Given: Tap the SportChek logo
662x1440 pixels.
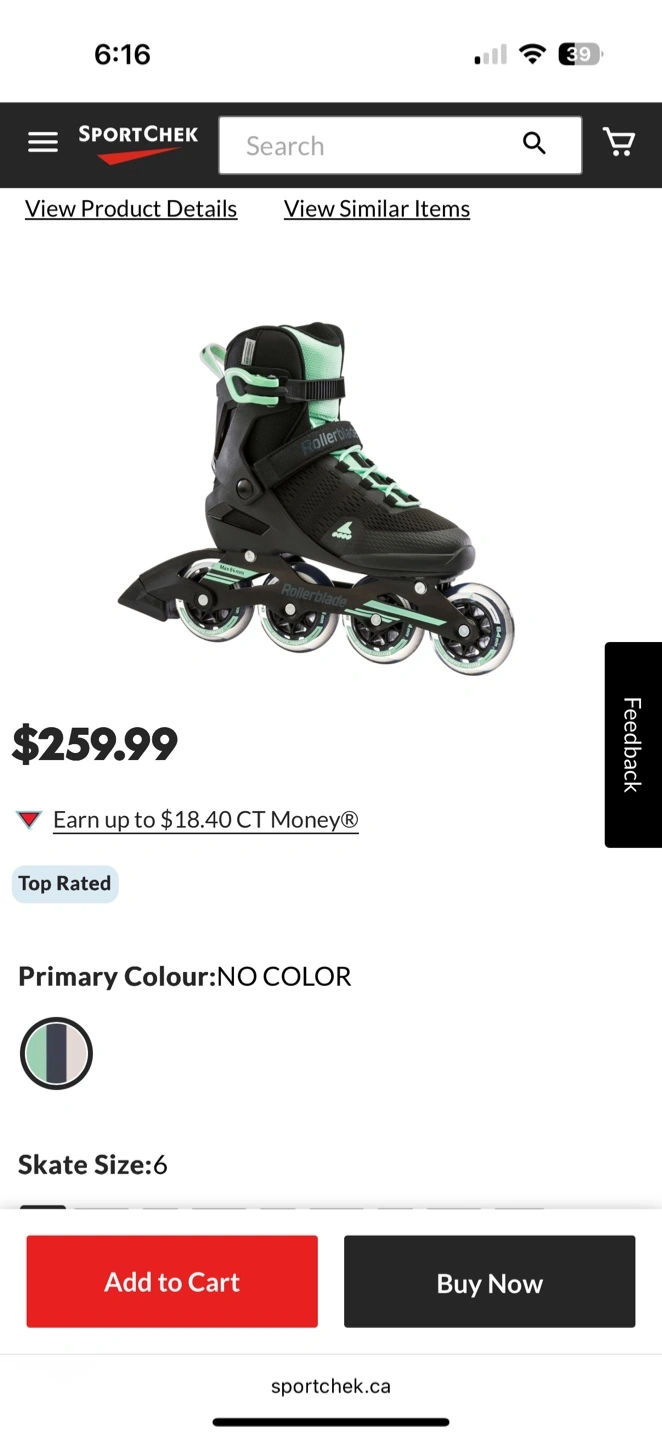Looking at the screenshot, I should (x=138, y=144).
